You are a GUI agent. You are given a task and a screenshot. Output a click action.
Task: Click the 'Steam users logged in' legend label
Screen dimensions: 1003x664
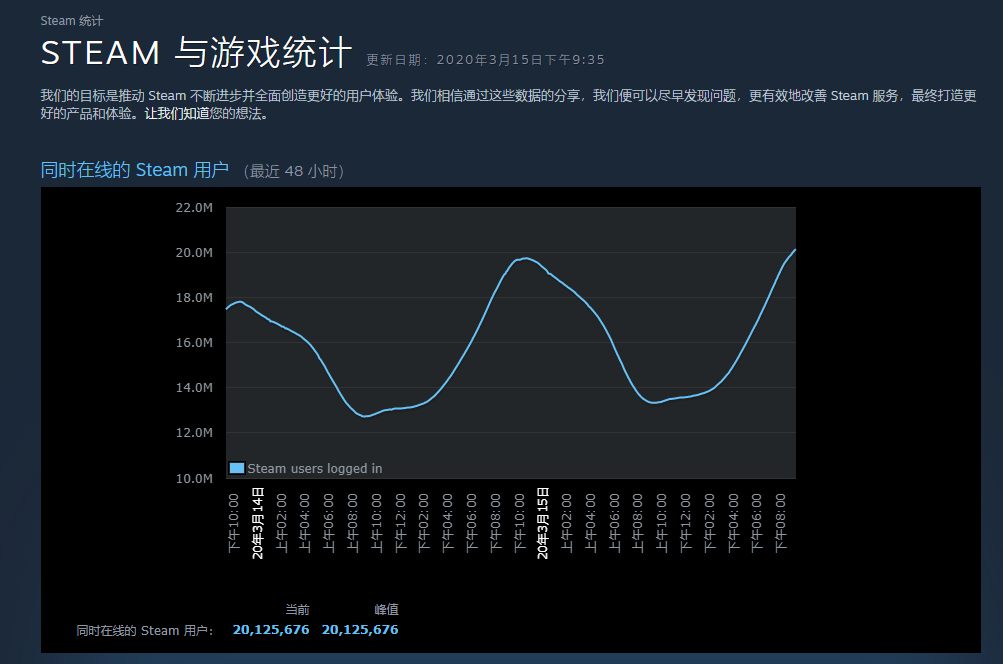click(x=315, y=468)
